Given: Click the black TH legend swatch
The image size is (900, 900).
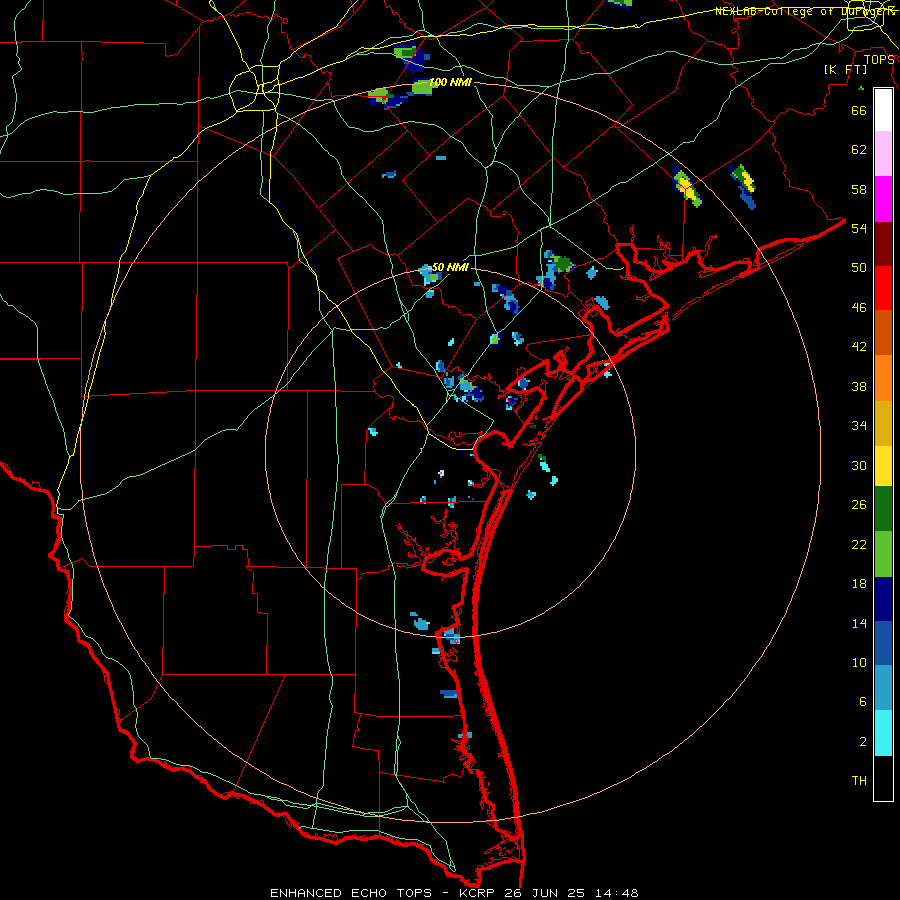Looking at the screenshot, I should pyautogui.click(x=883, y=778).
